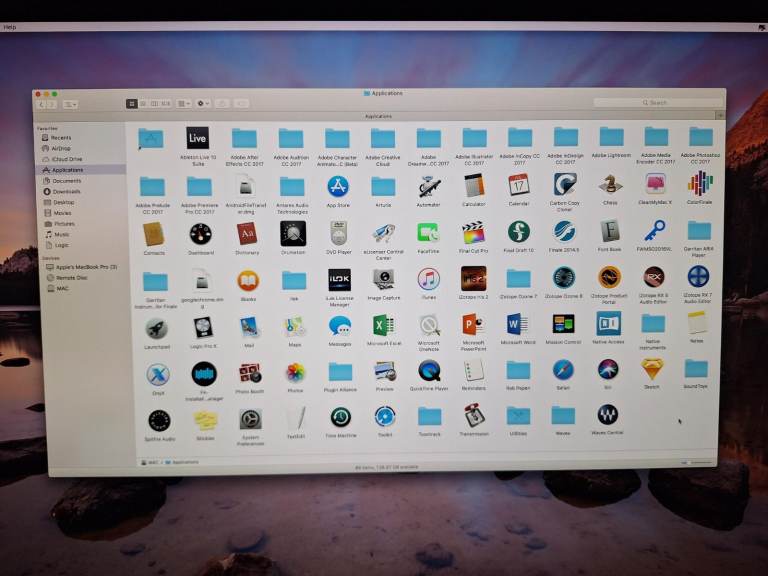Open the Dictionary app icon
Screen dimensions: 768x576
(x=247, y=234)
